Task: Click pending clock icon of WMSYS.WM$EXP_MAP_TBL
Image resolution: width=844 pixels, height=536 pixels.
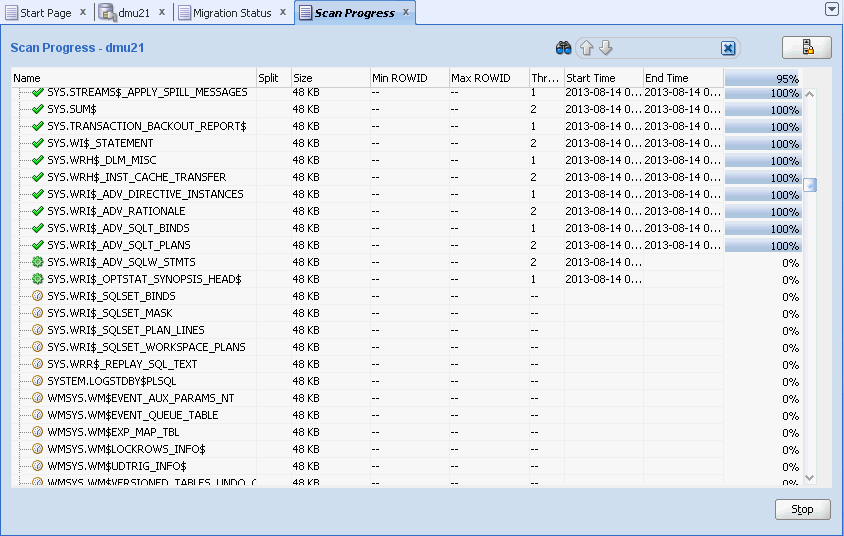Action: [x=37, y=432]
